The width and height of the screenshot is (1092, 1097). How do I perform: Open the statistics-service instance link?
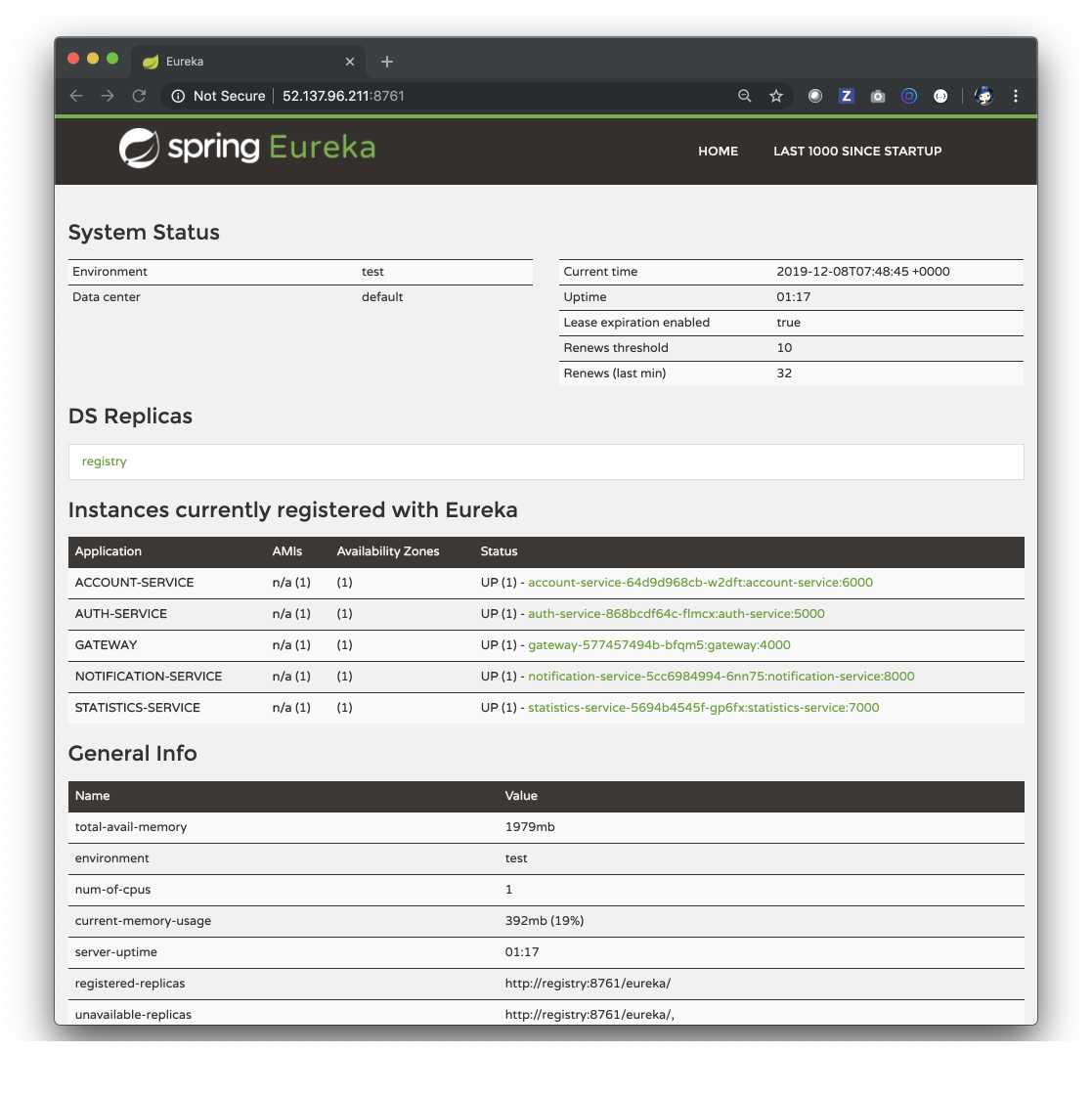pos(703,707)
